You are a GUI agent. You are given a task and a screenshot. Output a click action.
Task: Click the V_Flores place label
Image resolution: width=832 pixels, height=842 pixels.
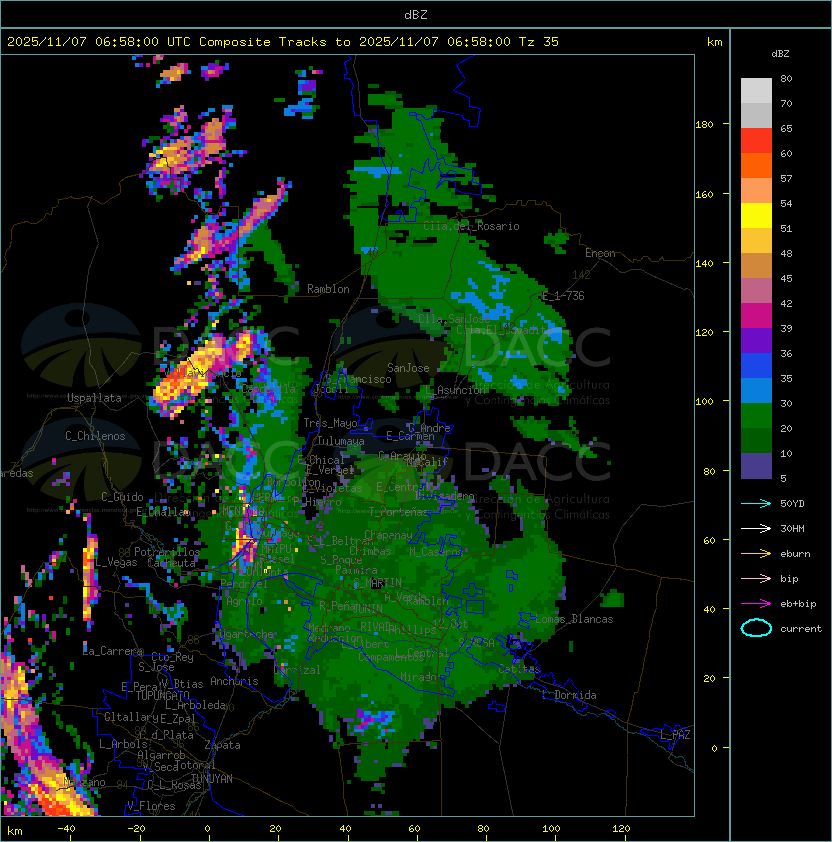tap(151, 806)
